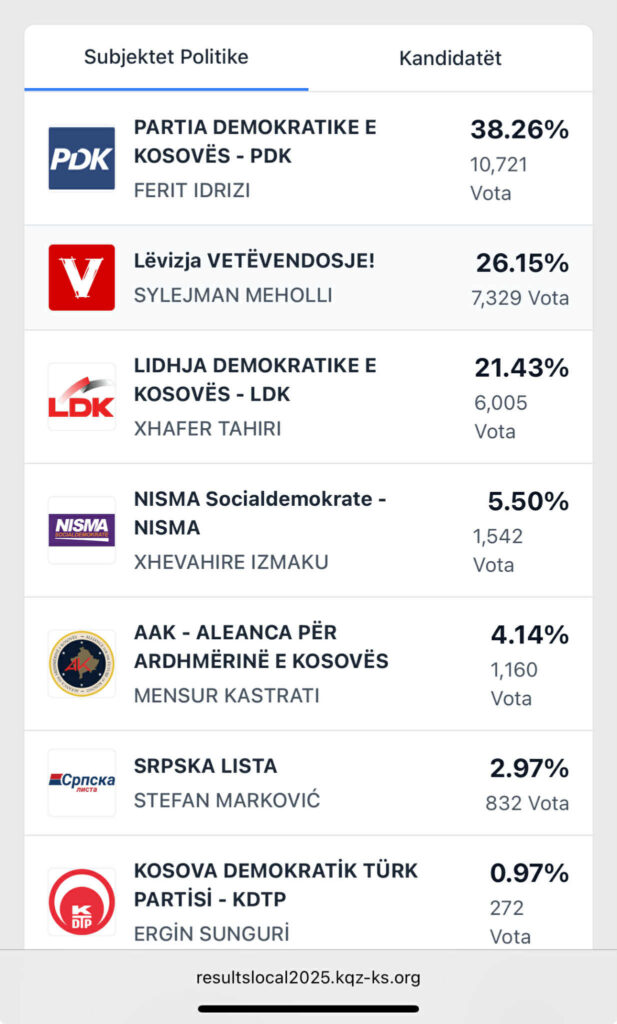The width and height of the screenshot is (617, 1024).
Task: Open Lëvizja Vetëvendosje! party name
Action: click(x=254, y=261)
